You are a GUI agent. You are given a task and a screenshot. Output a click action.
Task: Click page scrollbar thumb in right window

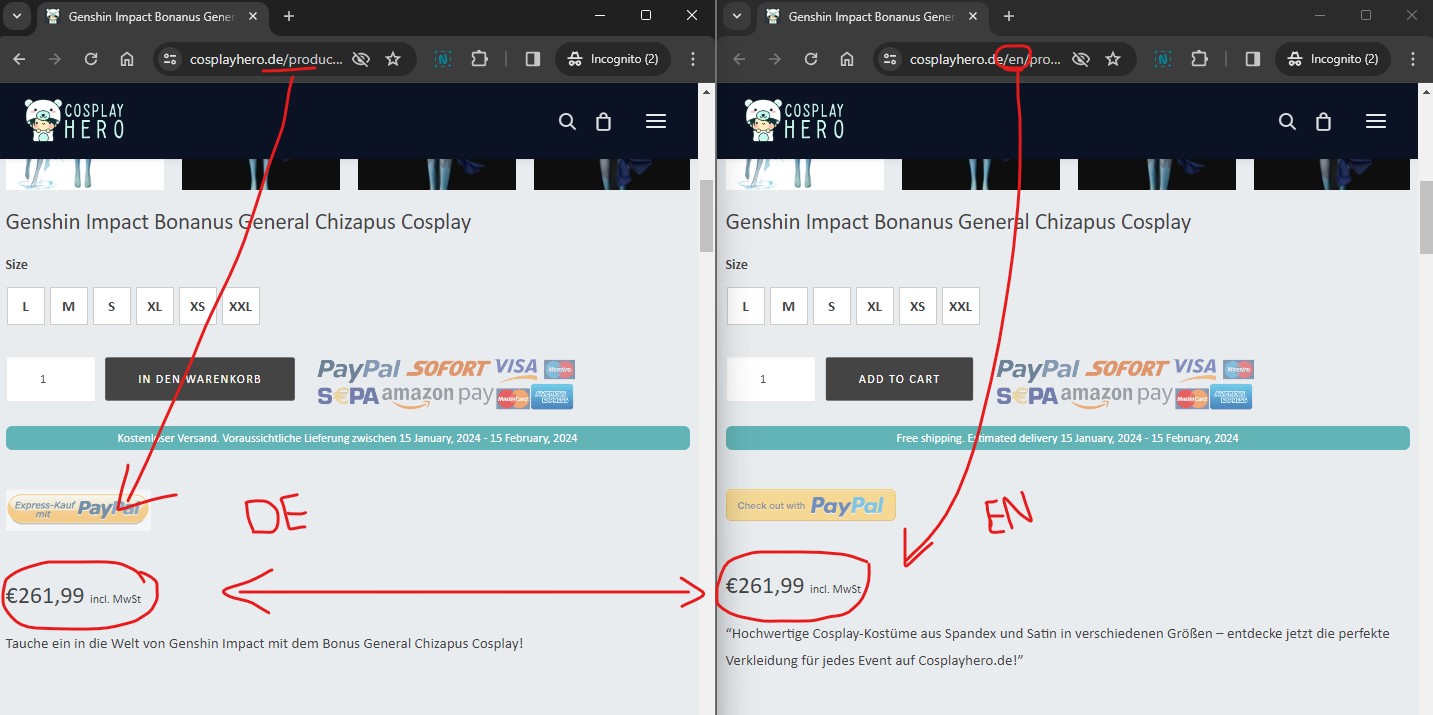coord(1426,215)
